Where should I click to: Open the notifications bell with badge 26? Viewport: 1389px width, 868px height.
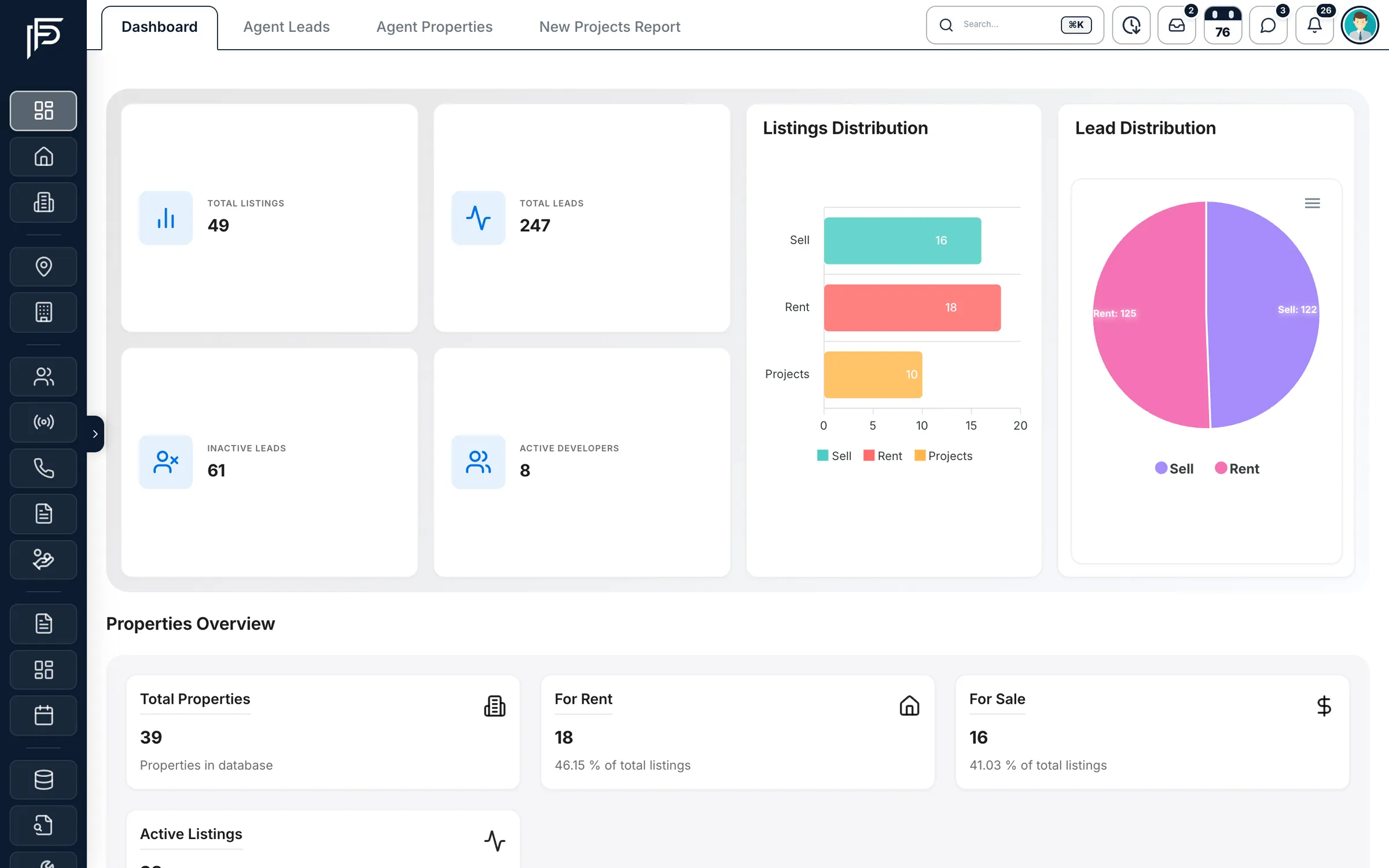pyautogui.click(x=1314, y=25)
